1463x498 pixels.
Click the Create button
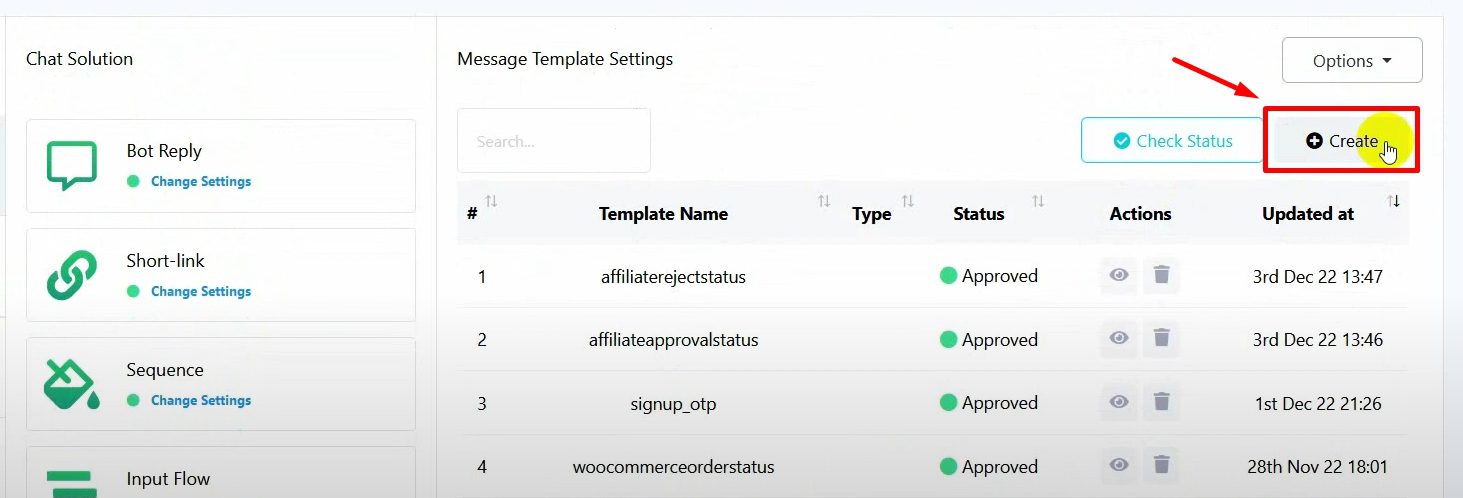(x=1341, y=141)
